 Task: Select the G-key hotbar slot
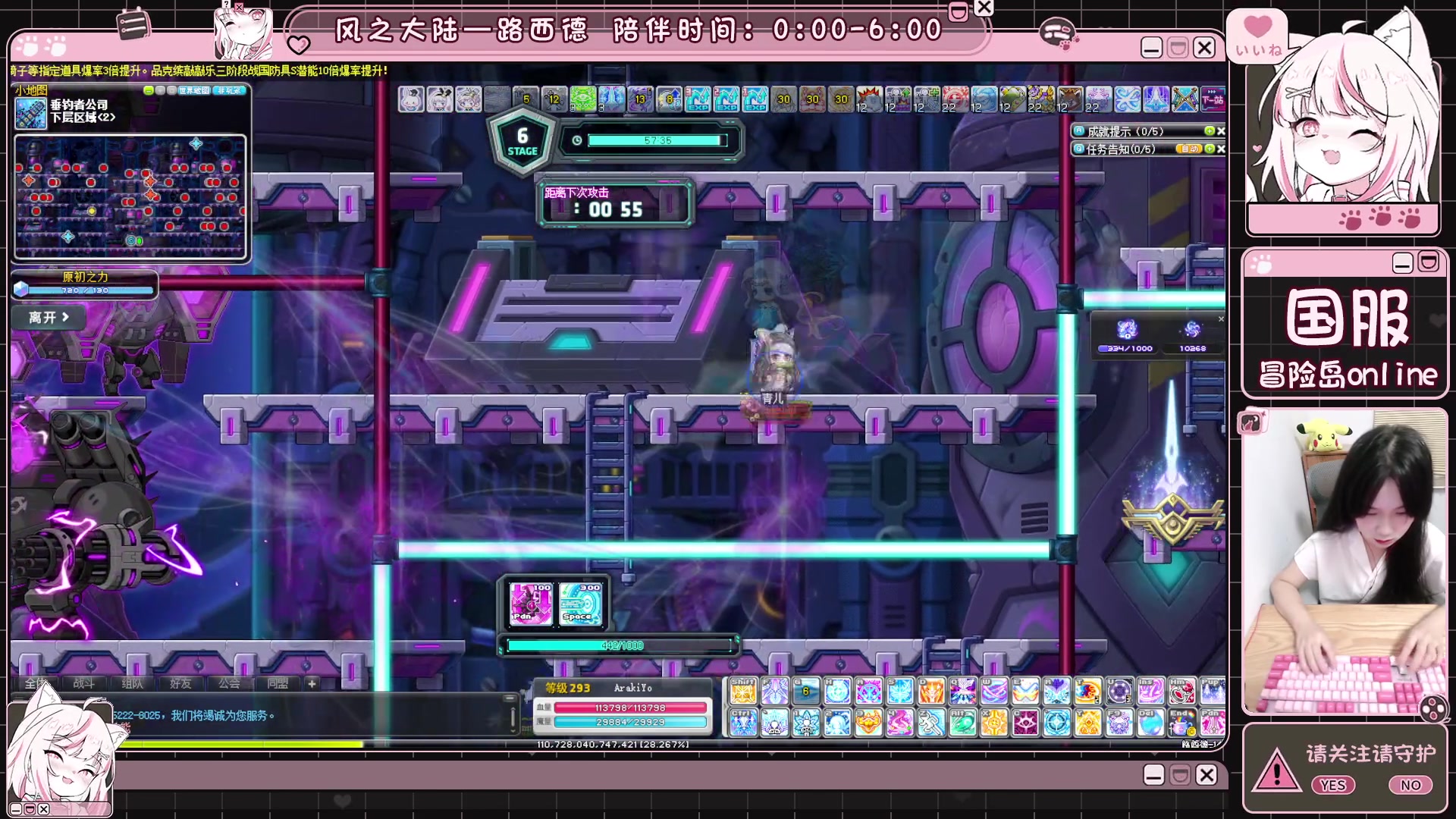[x=806, y=692]
